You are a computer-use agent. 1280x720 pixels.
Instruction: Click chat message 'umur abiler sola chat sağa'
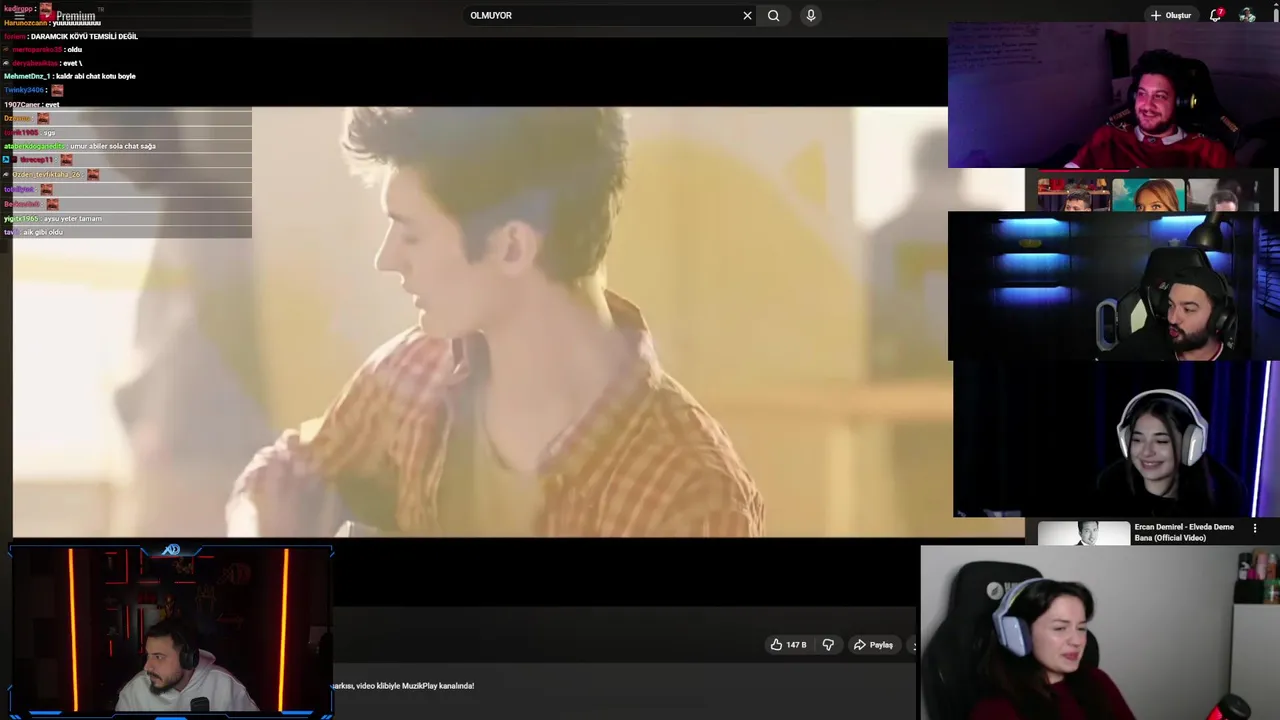tap(113, 146)
